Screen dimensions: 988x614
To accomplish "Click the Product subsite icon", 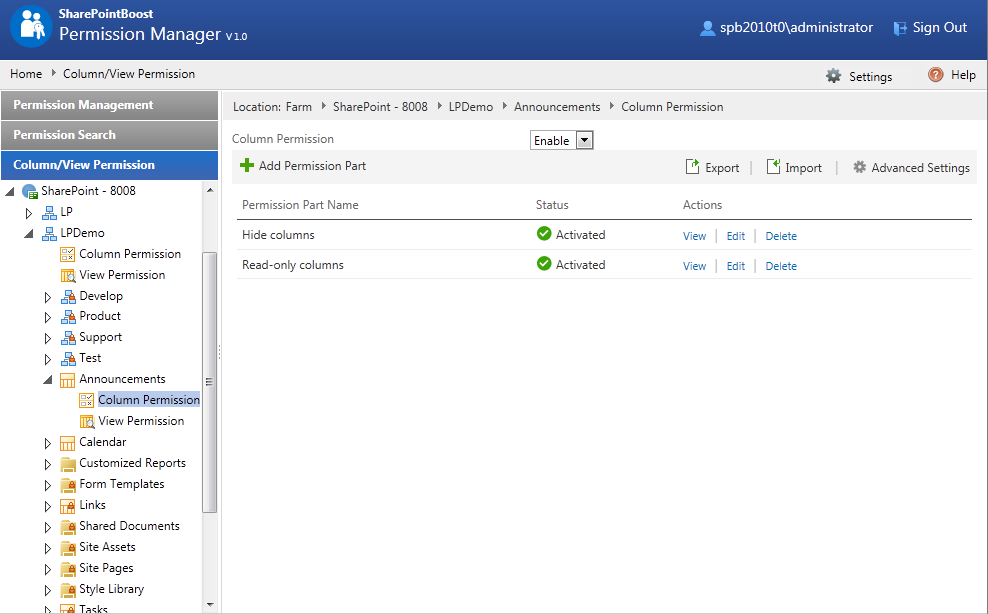I will pyautogui.click(x=68, y=317).
